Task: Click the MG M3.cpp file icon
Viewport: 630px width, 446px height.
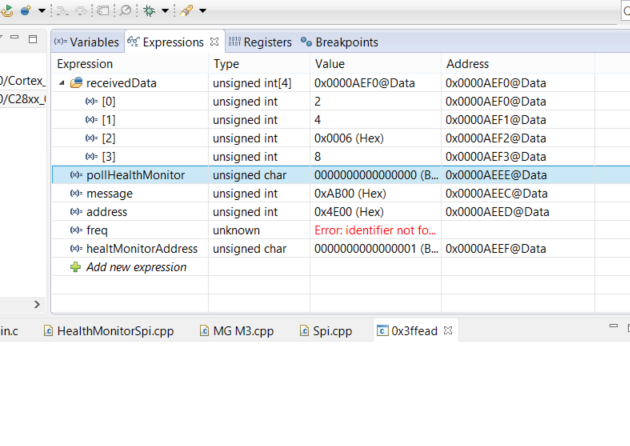Action: click(204, 331)
